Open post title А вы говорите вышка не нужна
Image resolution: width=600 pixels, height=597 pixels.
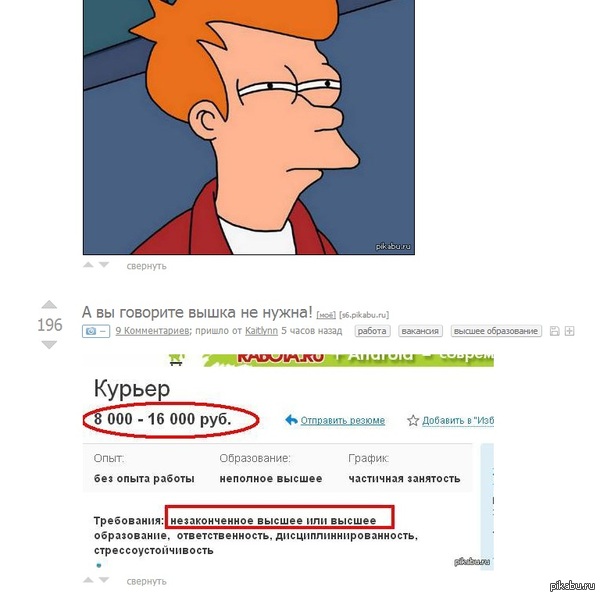coord(197,313)
